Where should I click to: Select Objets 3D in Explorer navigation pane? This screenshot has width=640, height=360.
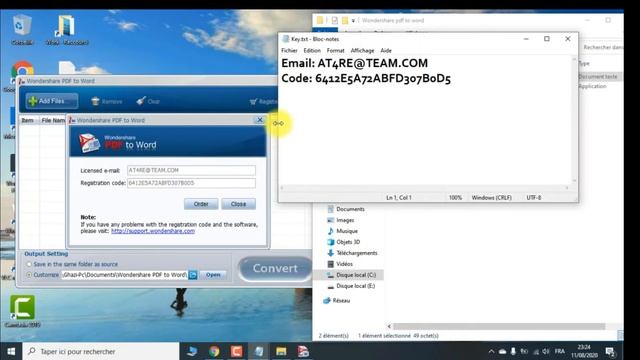coord(348,242)
